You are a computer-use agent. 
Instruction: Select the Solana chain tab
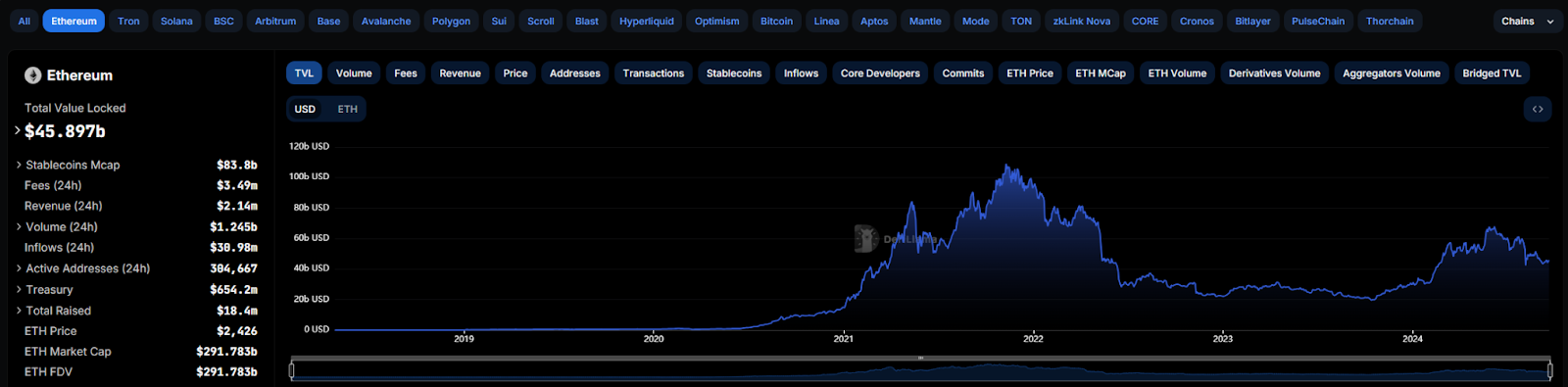point(176,21)
